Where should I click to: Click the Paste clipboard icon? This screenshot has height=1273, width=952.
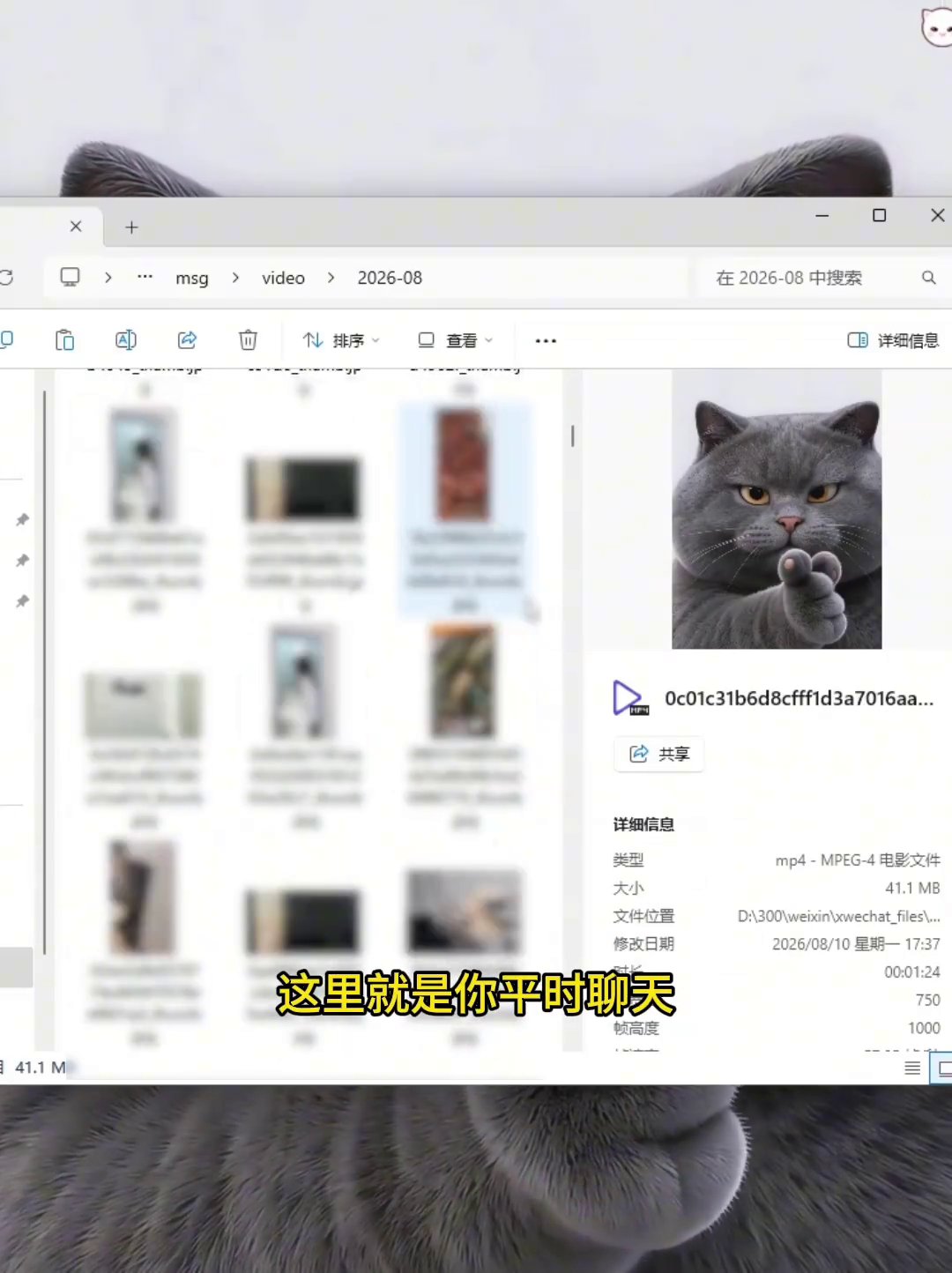pyautogui.click(x=64, y=340)
